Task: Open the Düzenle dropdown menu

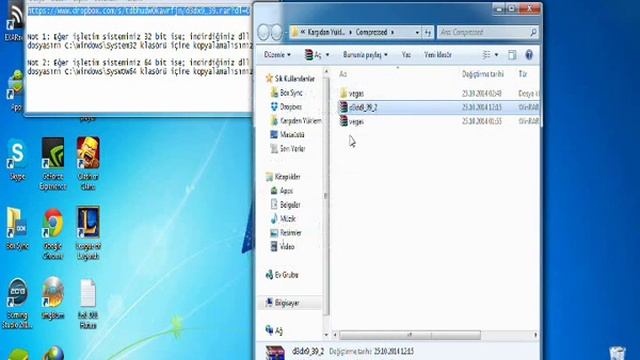Action: pyautogui.click(x=277, y=55)
